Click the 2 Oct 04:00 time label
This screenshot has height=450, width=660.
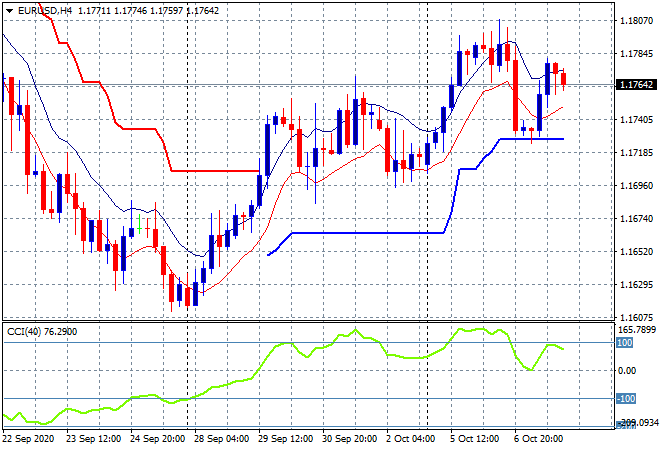click(410, 439)
